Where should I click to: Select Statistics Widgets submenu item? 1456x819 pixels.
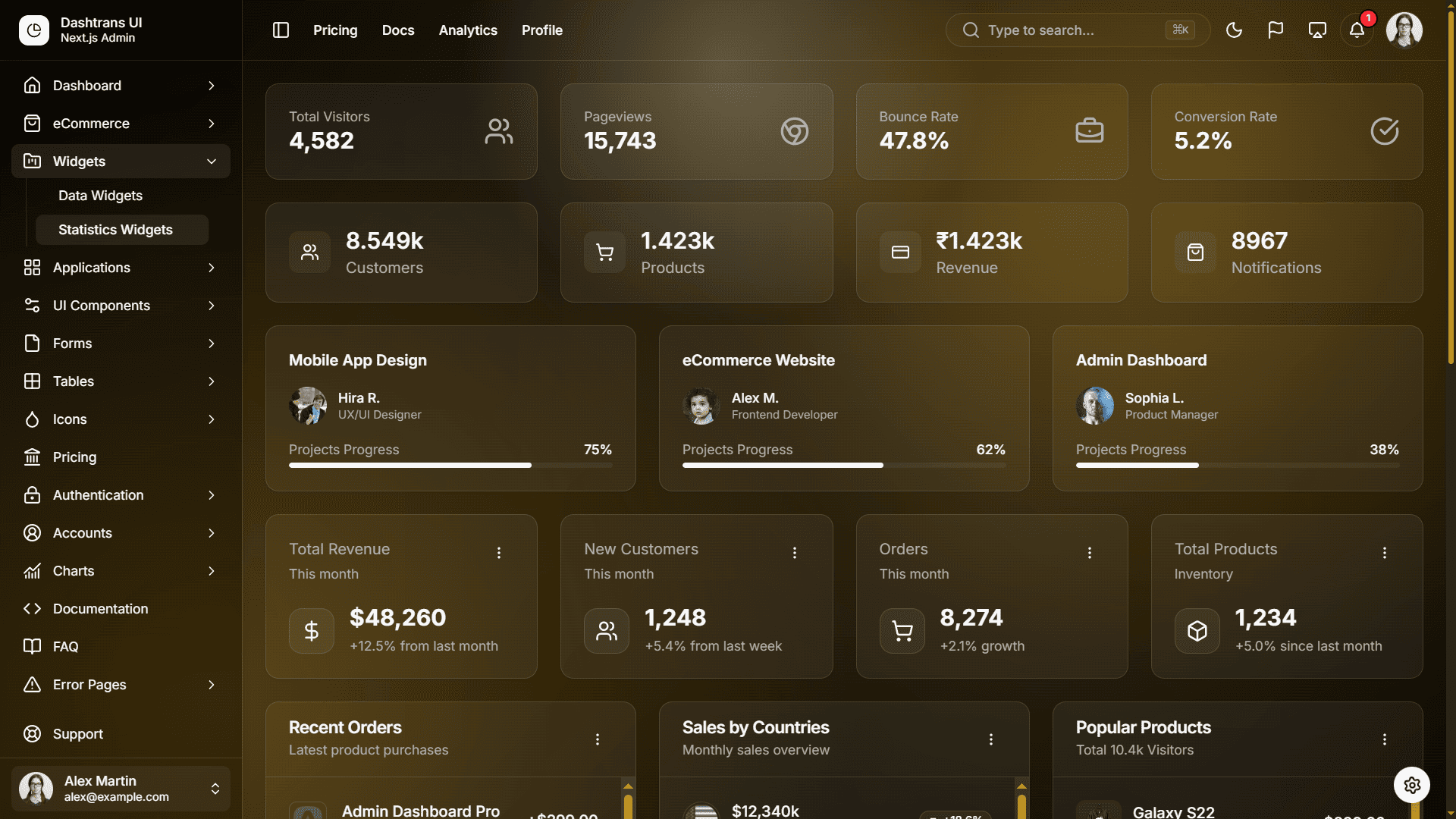tap(122, 230)
